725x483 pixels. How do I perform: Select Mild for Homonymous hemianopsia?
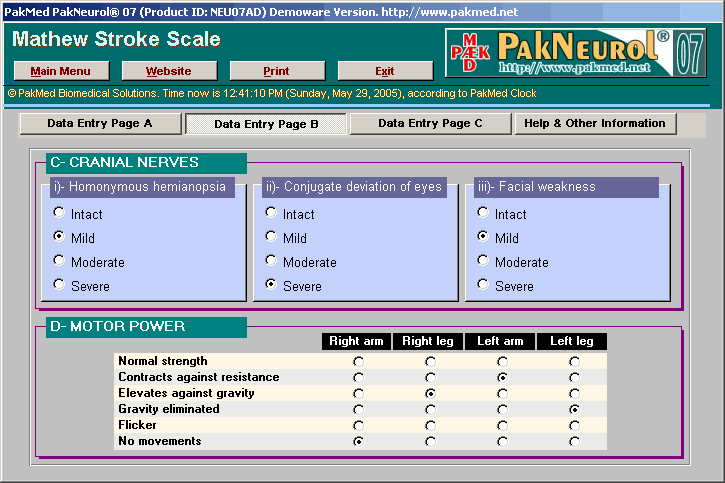pyautogui.click(x=59, y=236)
